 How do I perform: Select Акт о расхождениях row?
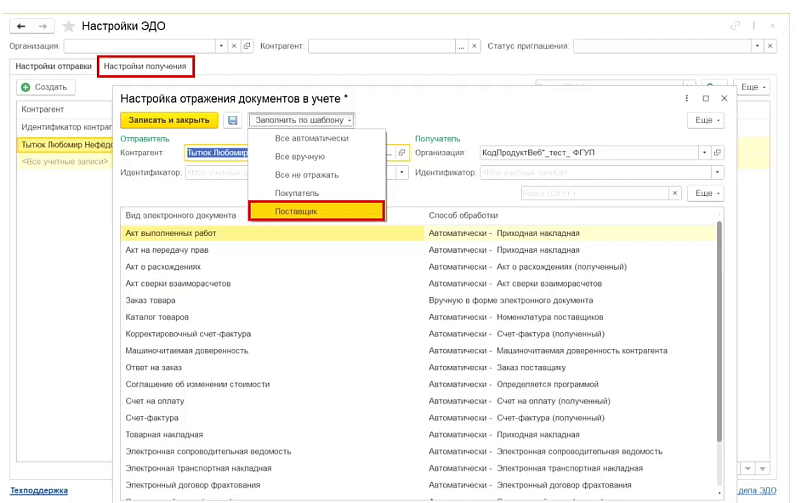tap(419, 267)
